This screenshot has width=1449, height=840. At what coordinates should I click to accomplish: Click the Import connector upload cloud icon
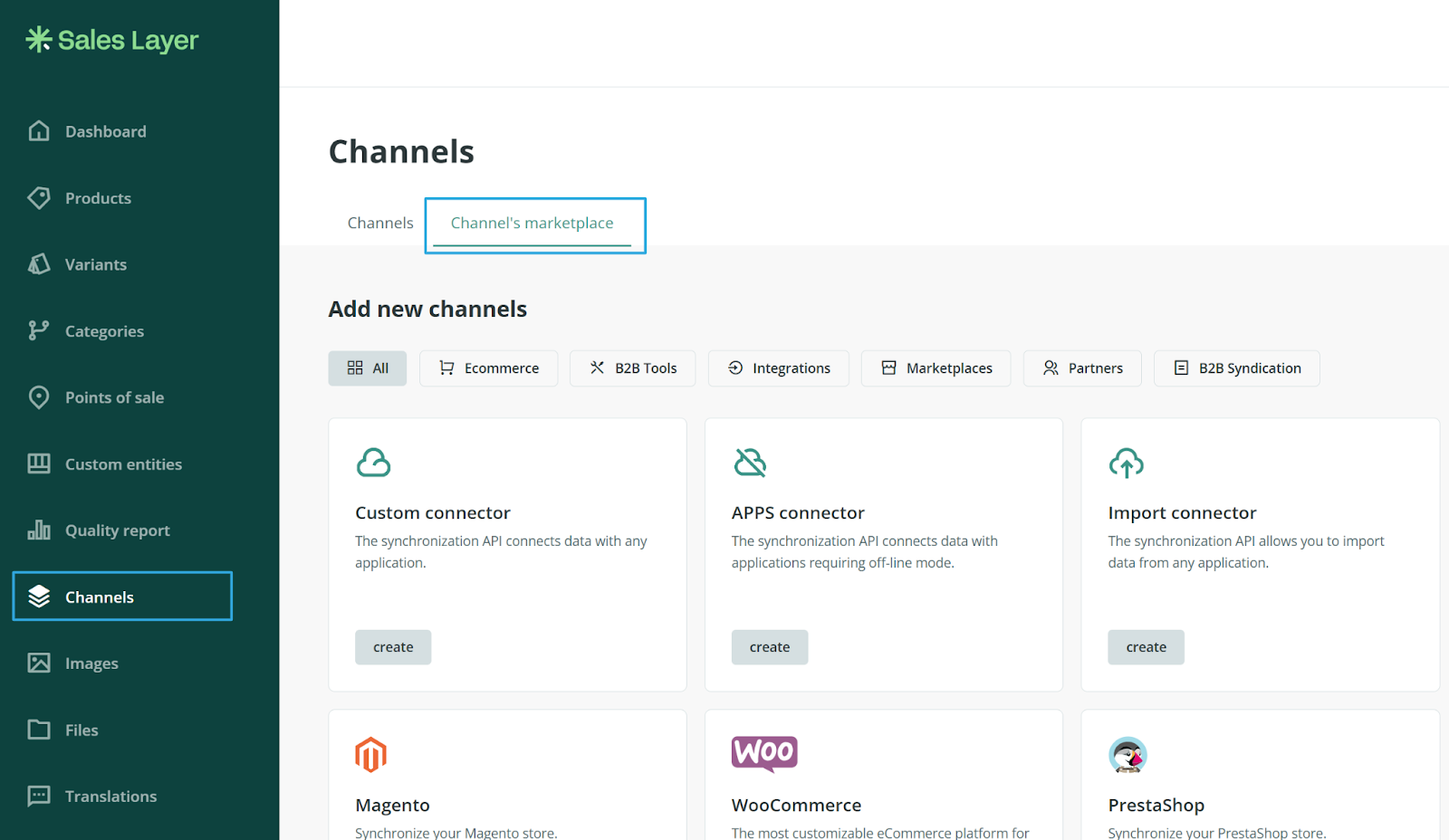coord(1127,463)
